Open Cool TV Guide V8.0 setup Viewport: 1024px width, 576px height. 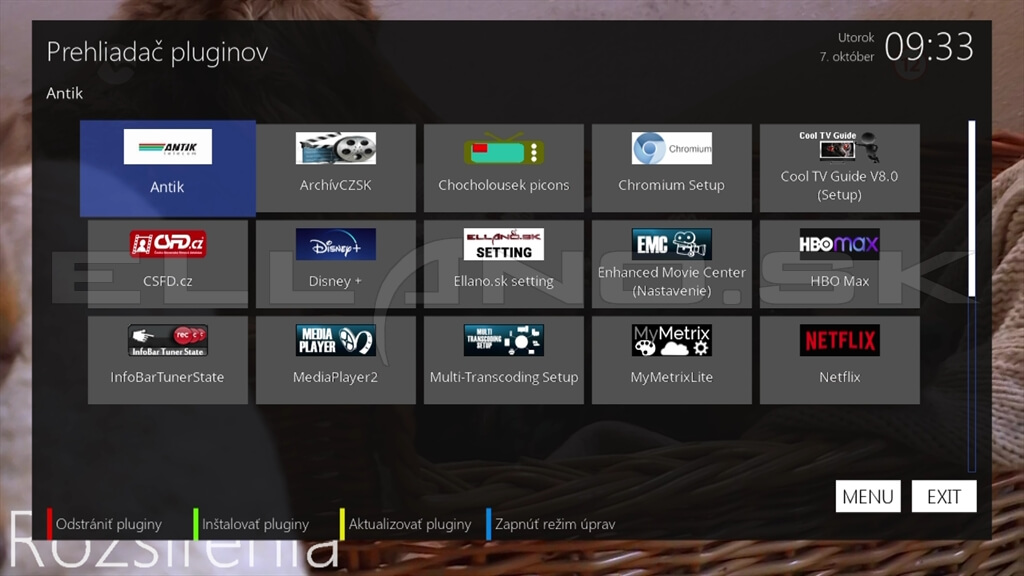[839, 168]
